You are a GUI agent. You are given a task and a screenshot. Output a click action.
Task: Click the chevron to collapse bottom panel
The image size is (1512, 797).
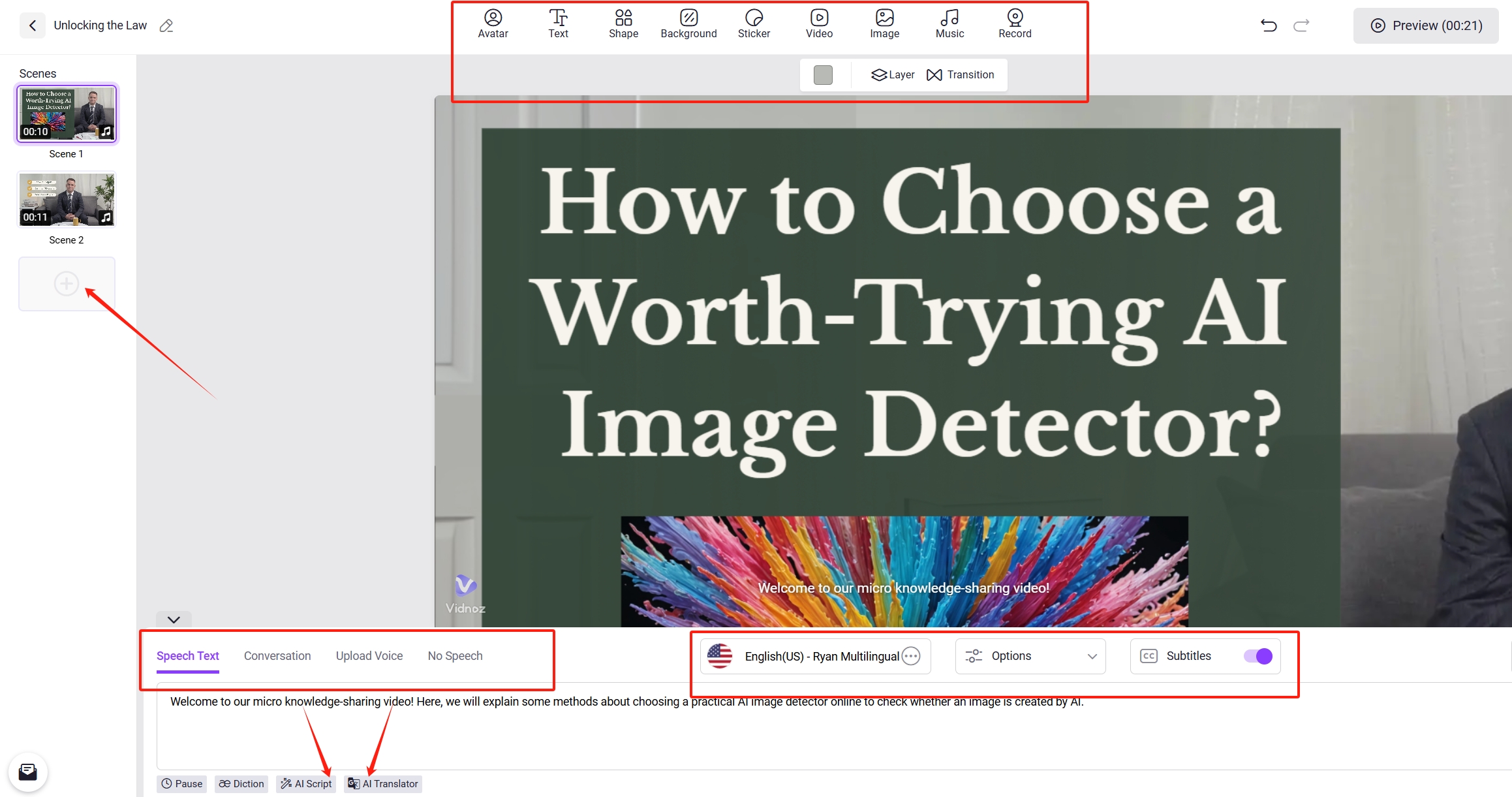pos(175,619)
